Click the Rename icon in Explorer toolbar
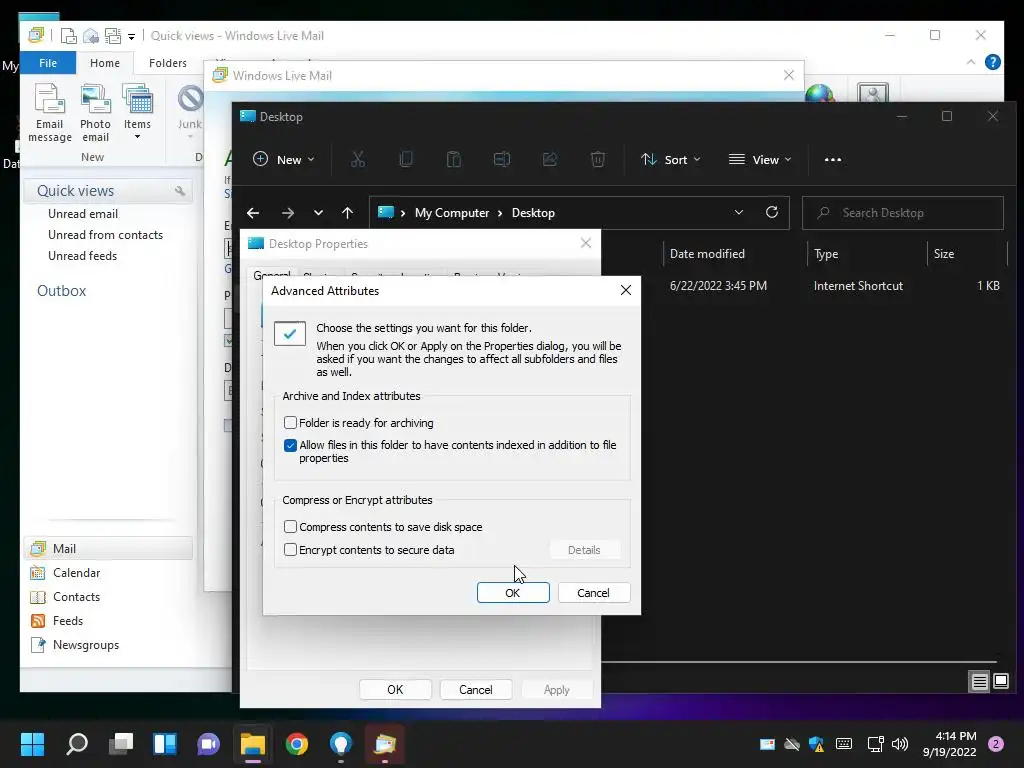 [x=502, y=159]
